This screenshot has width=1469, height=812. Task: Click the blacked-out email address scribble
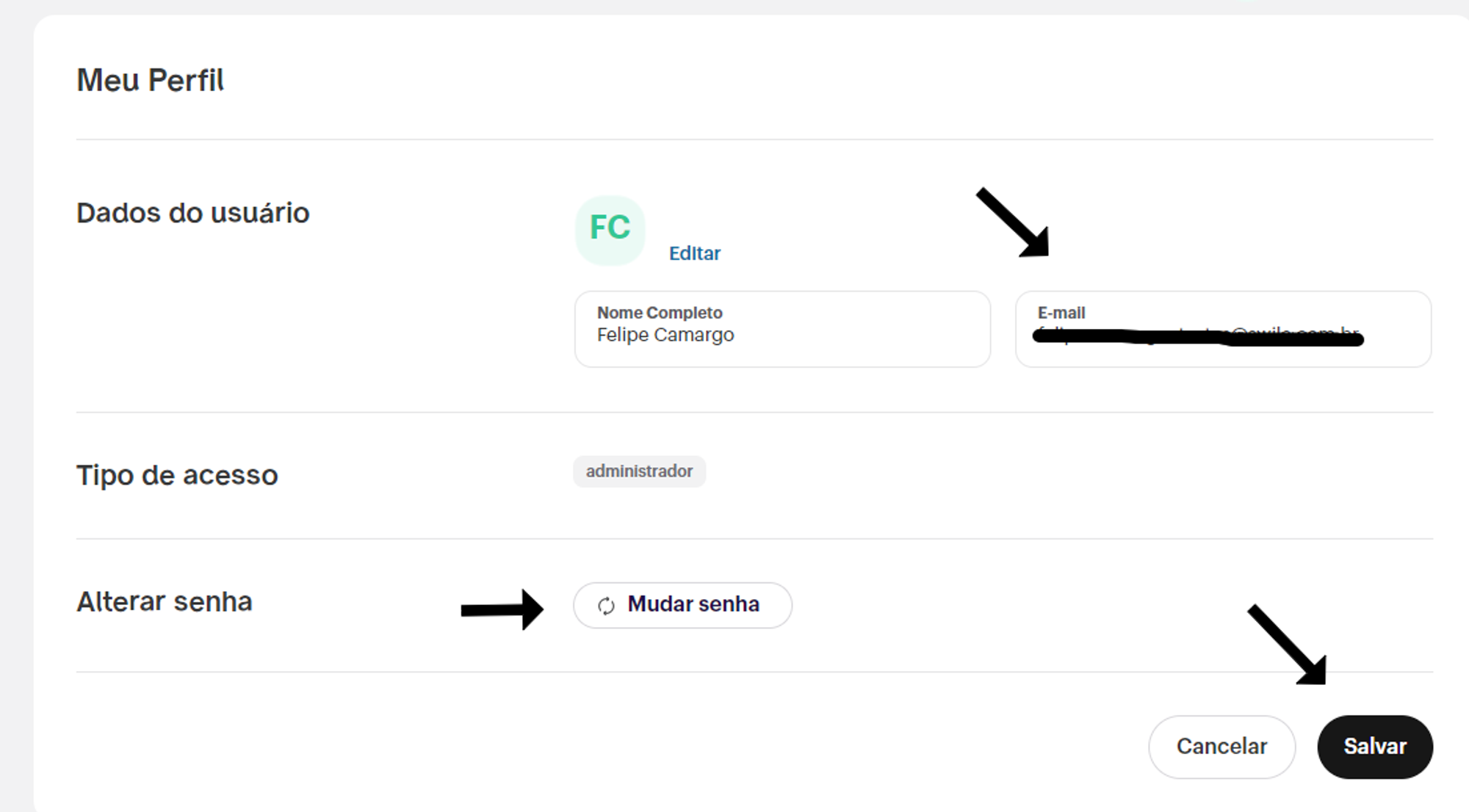coord(1198,337)
